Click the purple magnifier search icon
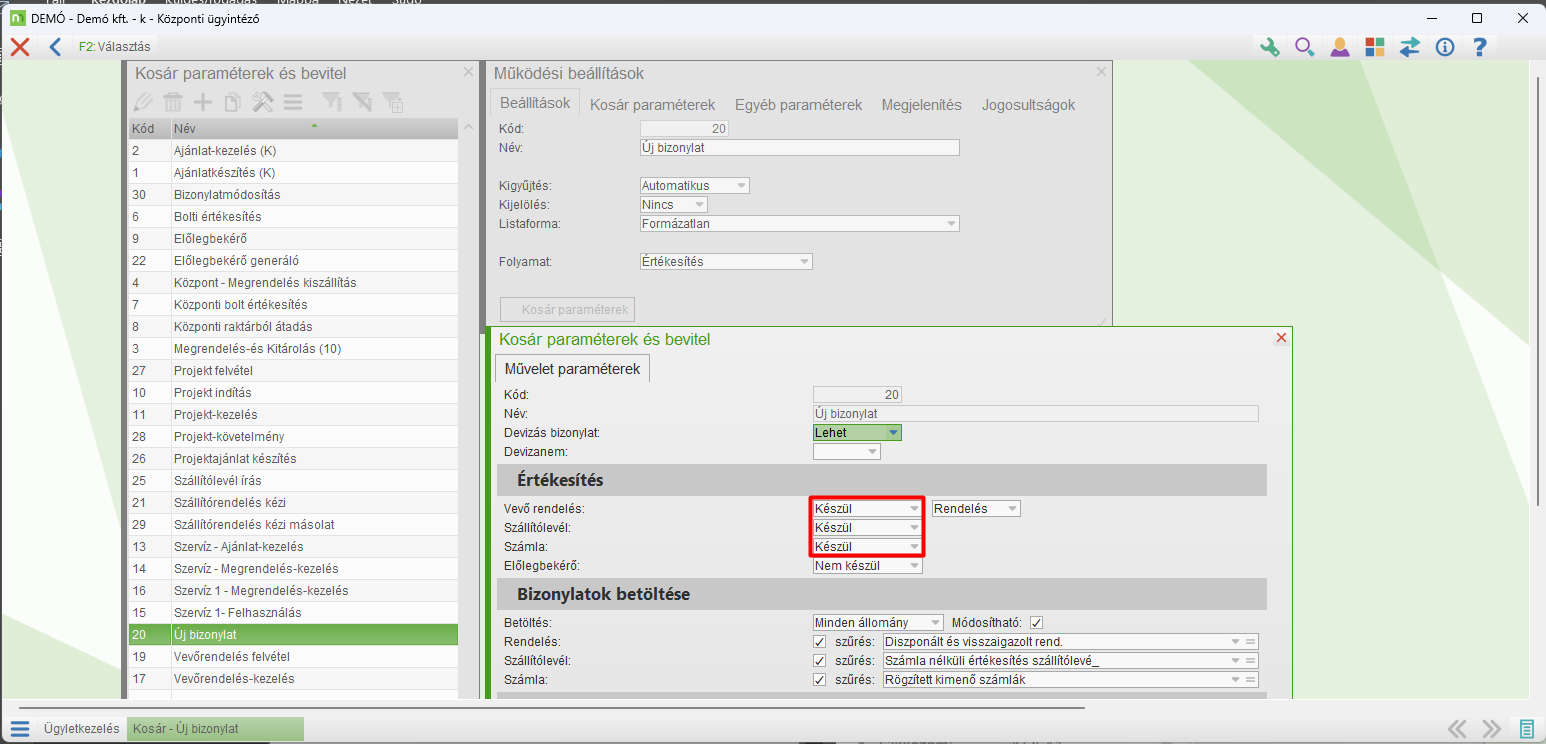Screen dimensions: 1546x744 [1305, 47]
